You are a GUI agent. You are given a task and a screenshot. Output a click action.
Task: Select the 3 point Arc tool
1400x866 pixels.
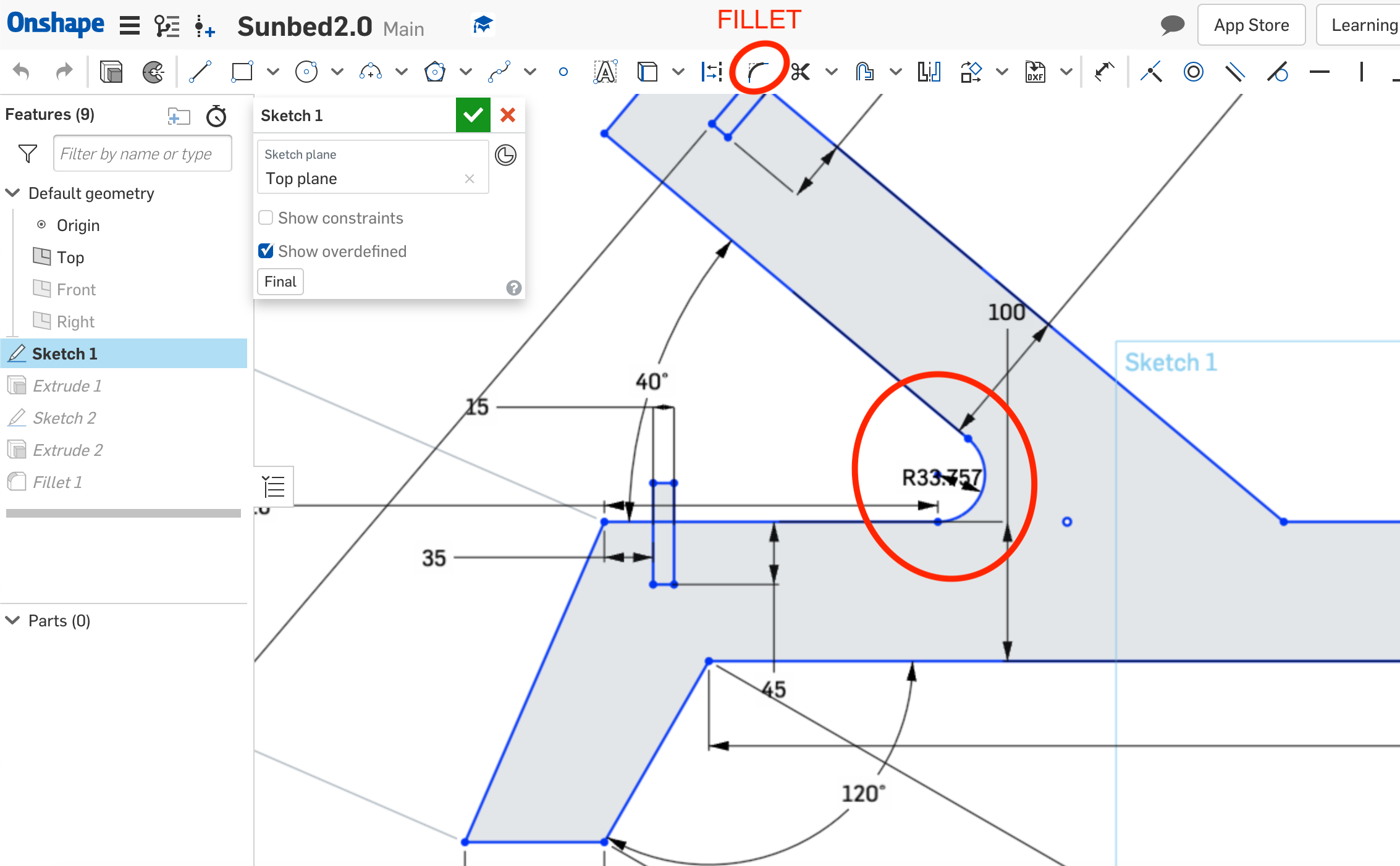pyautogui.click(x=371, y=72)
